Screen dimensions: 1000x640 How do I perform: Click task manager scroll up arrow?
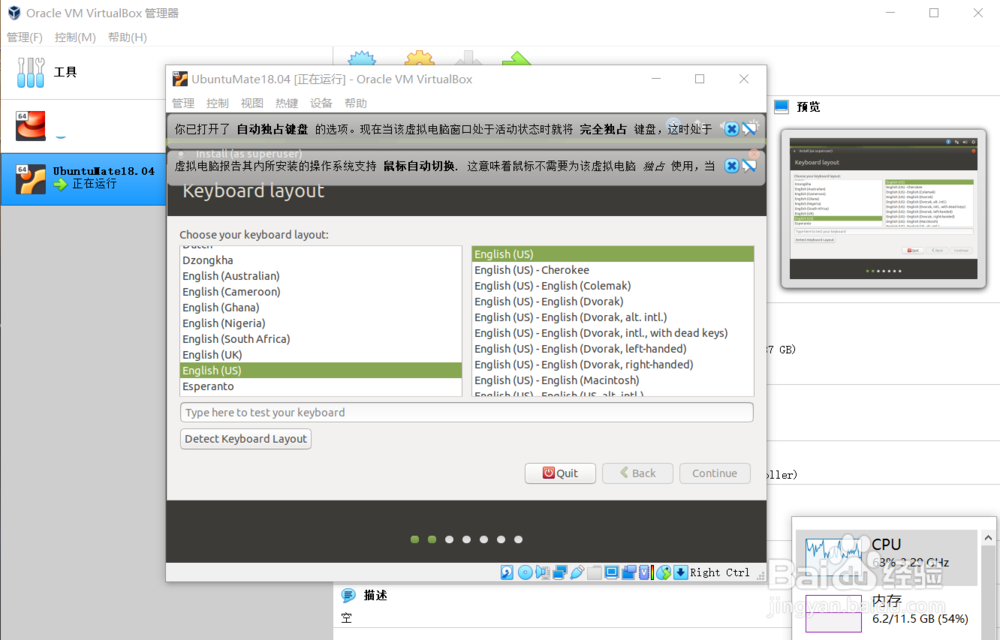(988, 537)
